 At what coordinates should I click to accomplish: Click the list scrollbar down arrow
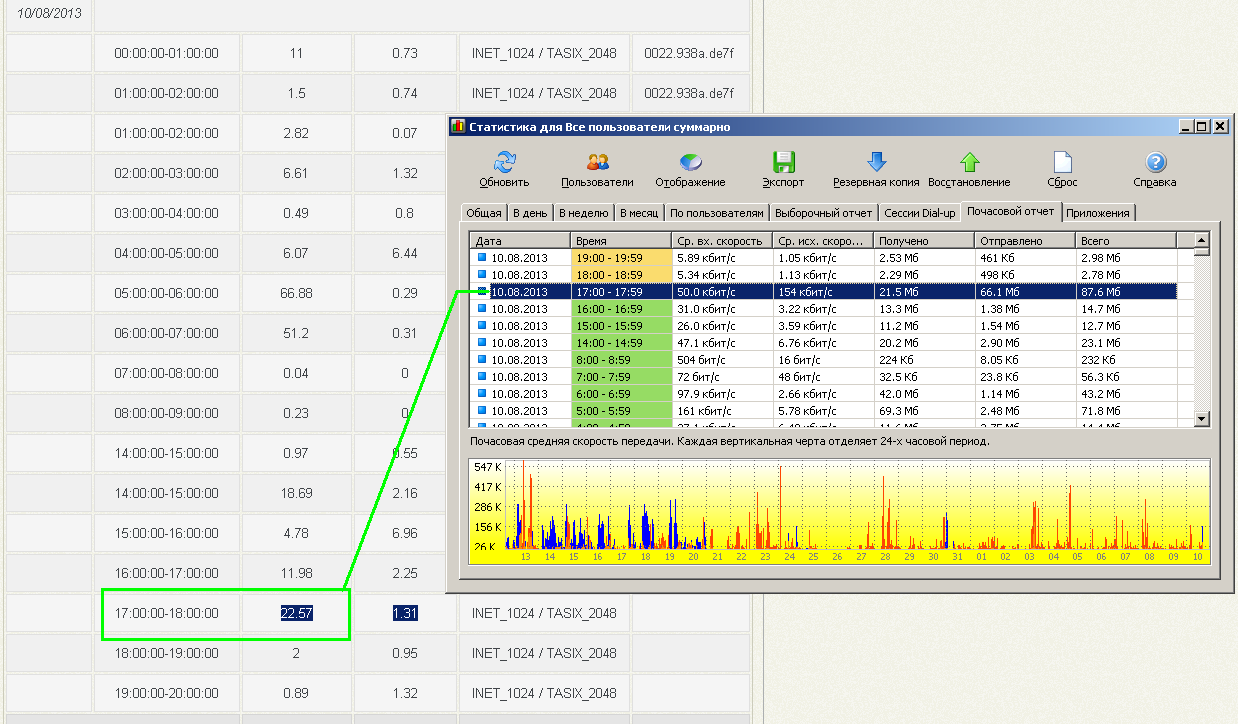(1202, 419)
